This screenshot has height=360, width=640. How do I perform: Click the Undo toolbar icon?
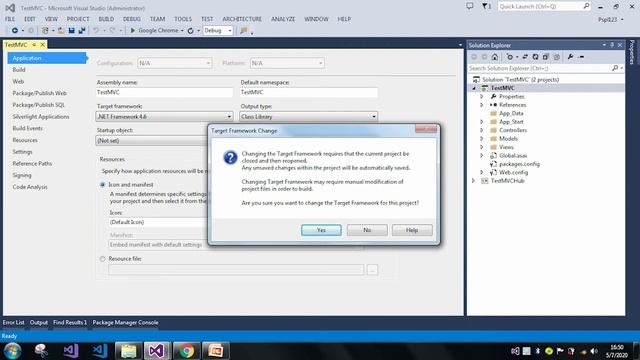96,31
